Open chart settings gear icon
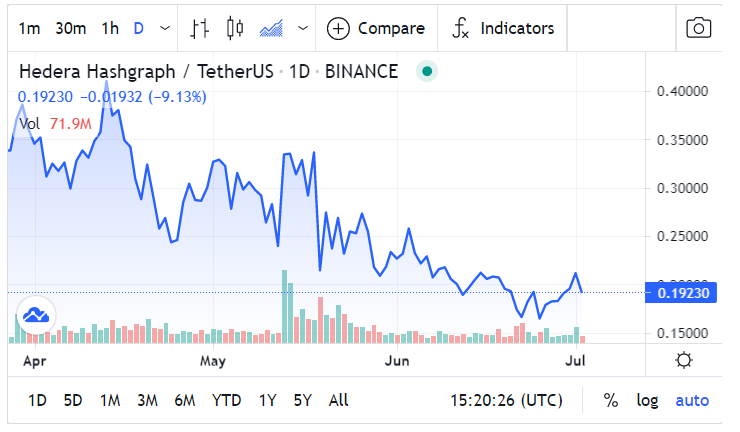 (684, 361)
